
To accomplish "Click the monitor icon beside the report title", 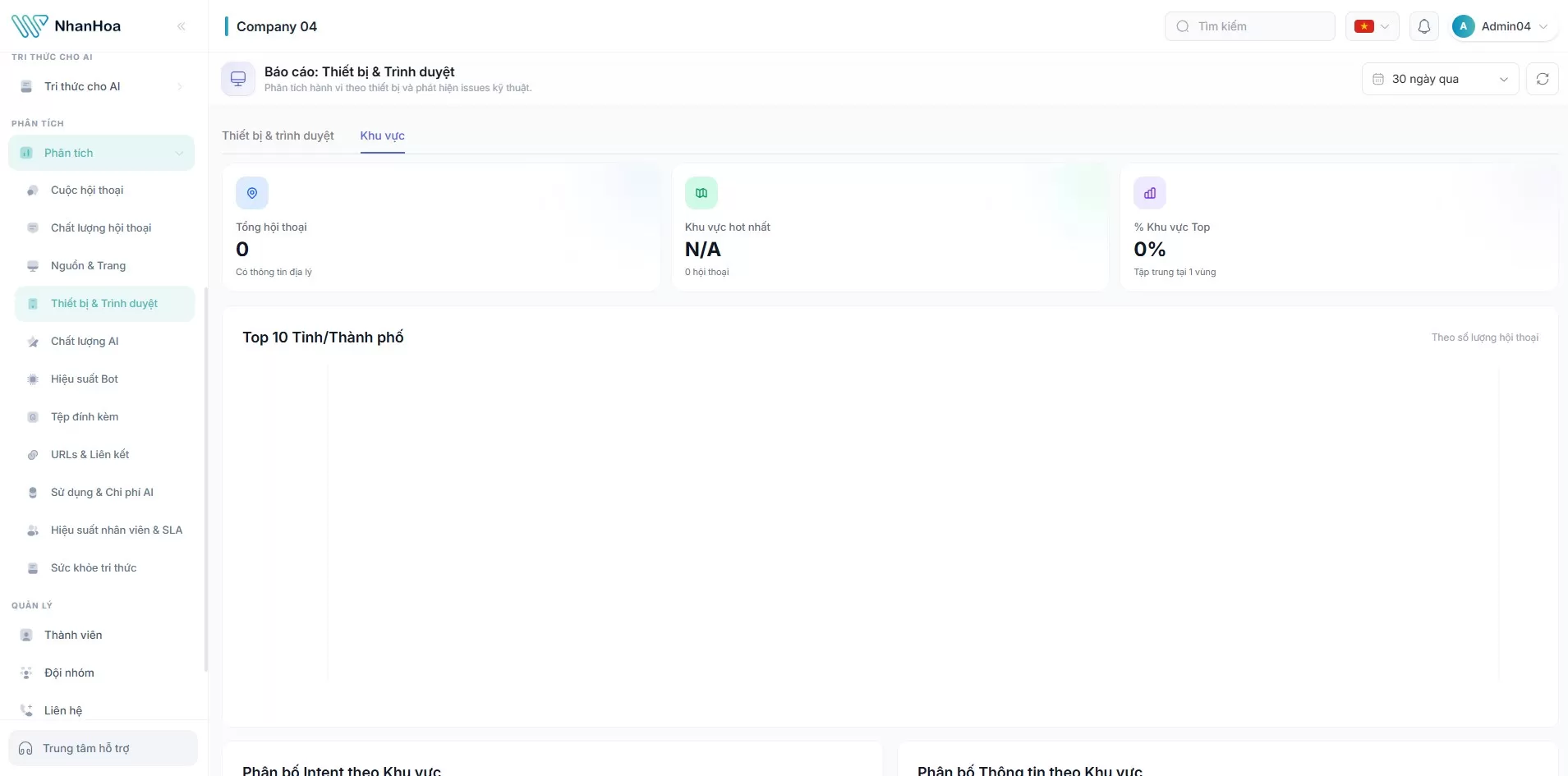I will tap(238, 79).
